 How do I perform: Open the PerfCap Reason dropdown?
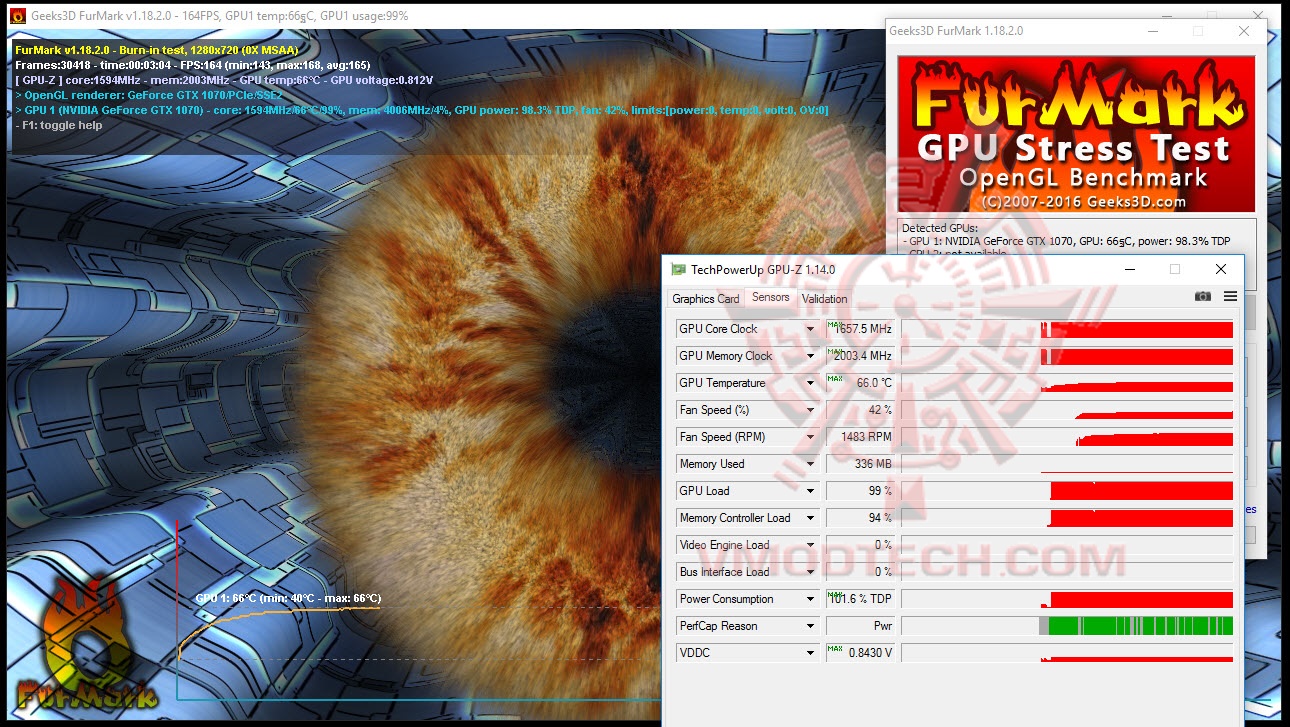pos(811,626)
